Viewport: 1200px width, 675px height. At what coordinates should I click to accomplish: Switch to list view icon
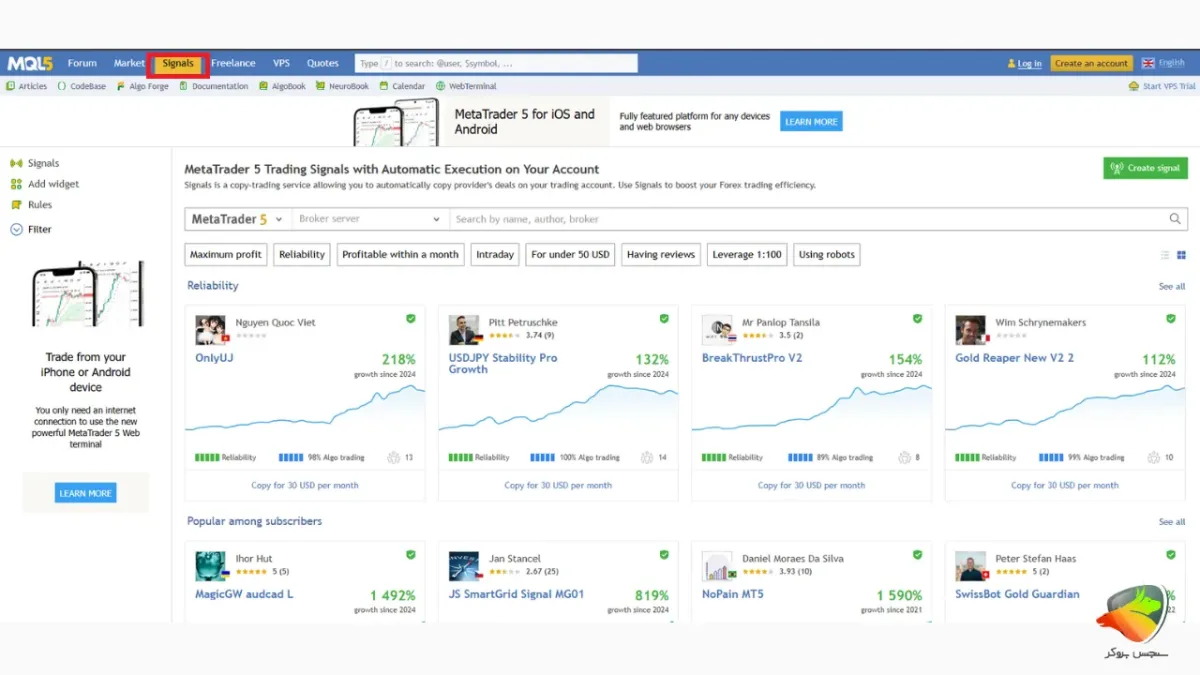pos(1165,255)
